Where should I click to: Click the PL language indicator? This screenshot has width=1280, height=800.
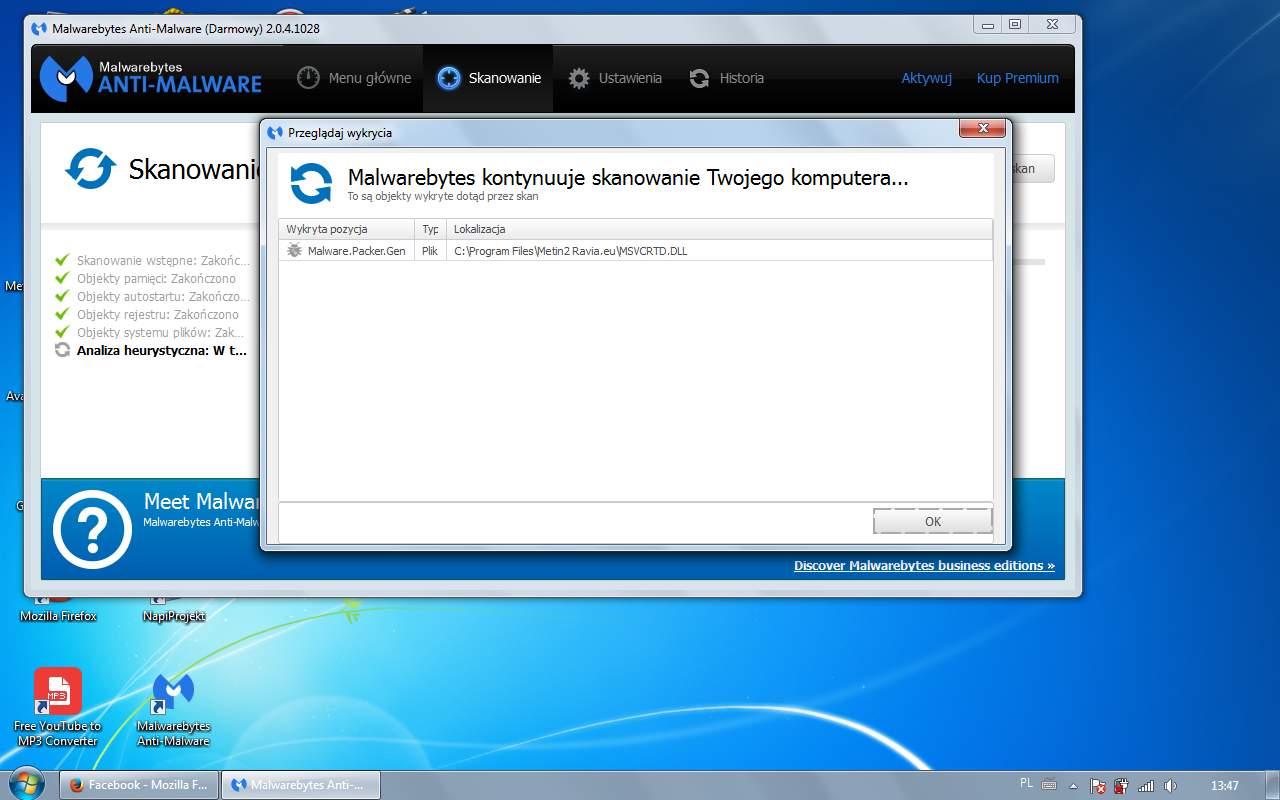pyautogui.click(x=1026, y=784)
